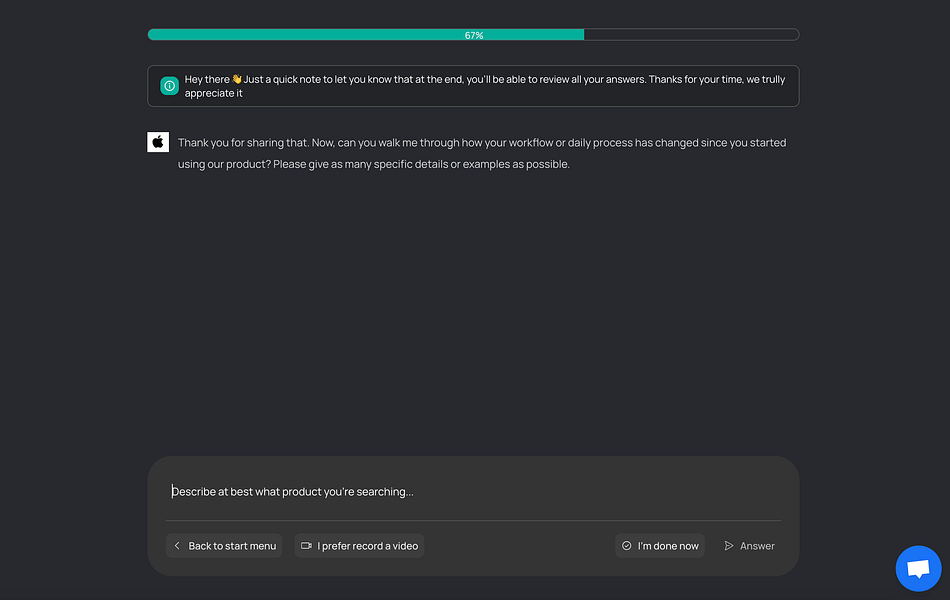Click the 67% progress label
This screenshot has width=950, height=600.
[474, 35]
